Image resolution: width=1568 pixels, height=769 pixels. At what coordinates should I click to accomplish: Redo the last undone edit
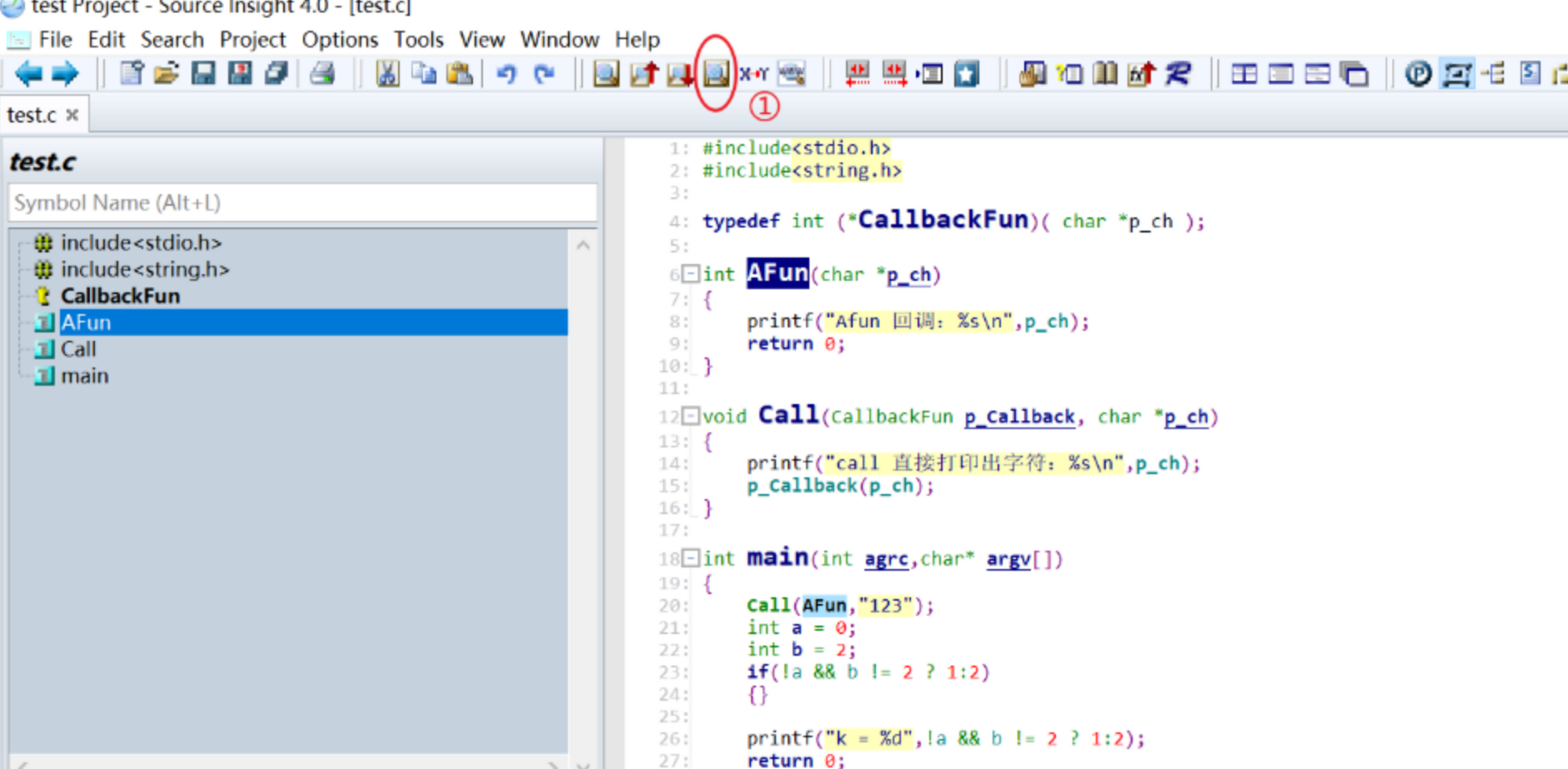[x=544, y=74]
